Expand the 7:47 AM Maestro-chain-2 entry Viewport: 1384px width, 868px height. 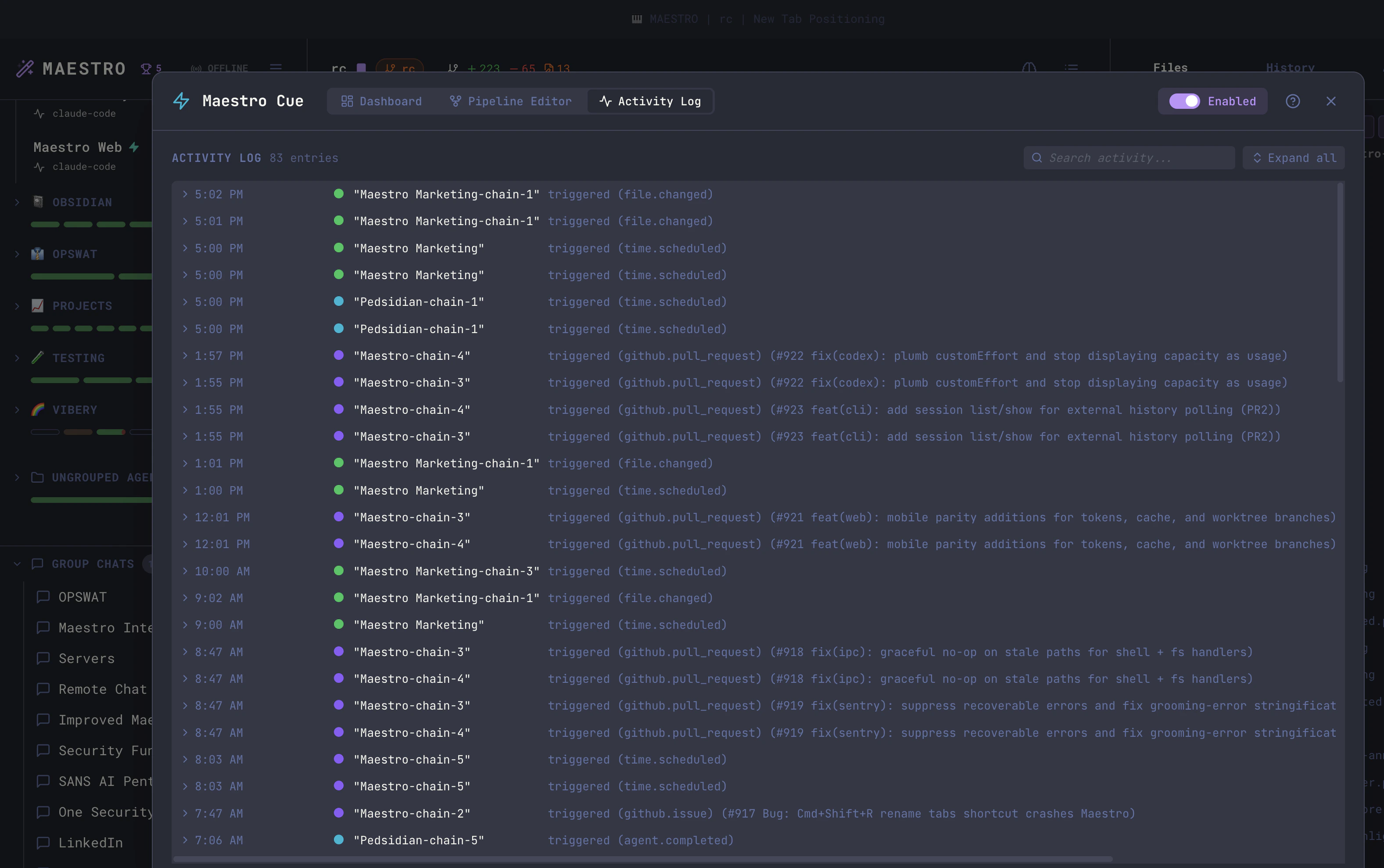coord(185,813)
